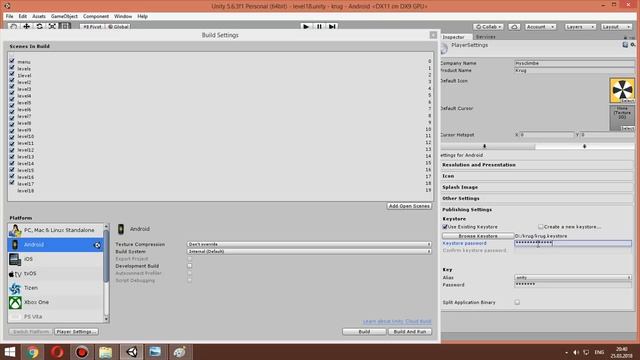Toggle the Global coordinate button
This screenshot has height=360, width=640.
[118, 27]
